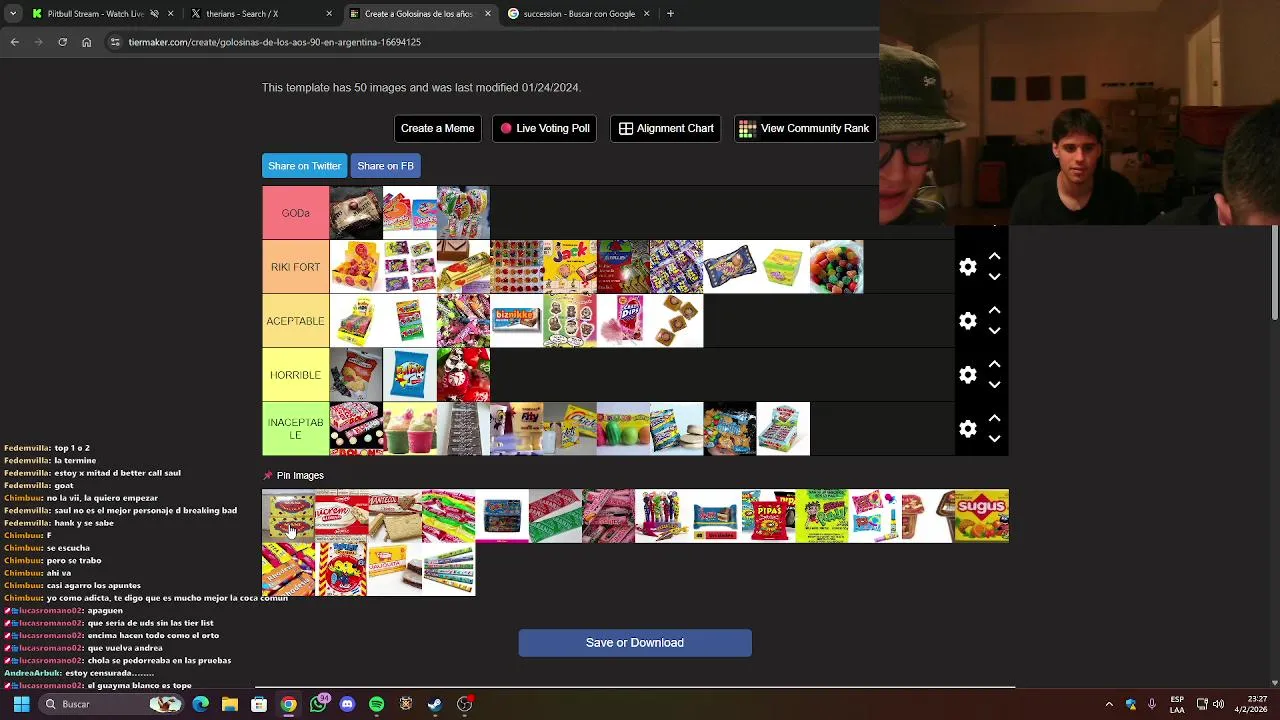This screenshot has width=1280, height=720.
Task: Click the tiermaker URL address field
Action: tap(275, 42)
